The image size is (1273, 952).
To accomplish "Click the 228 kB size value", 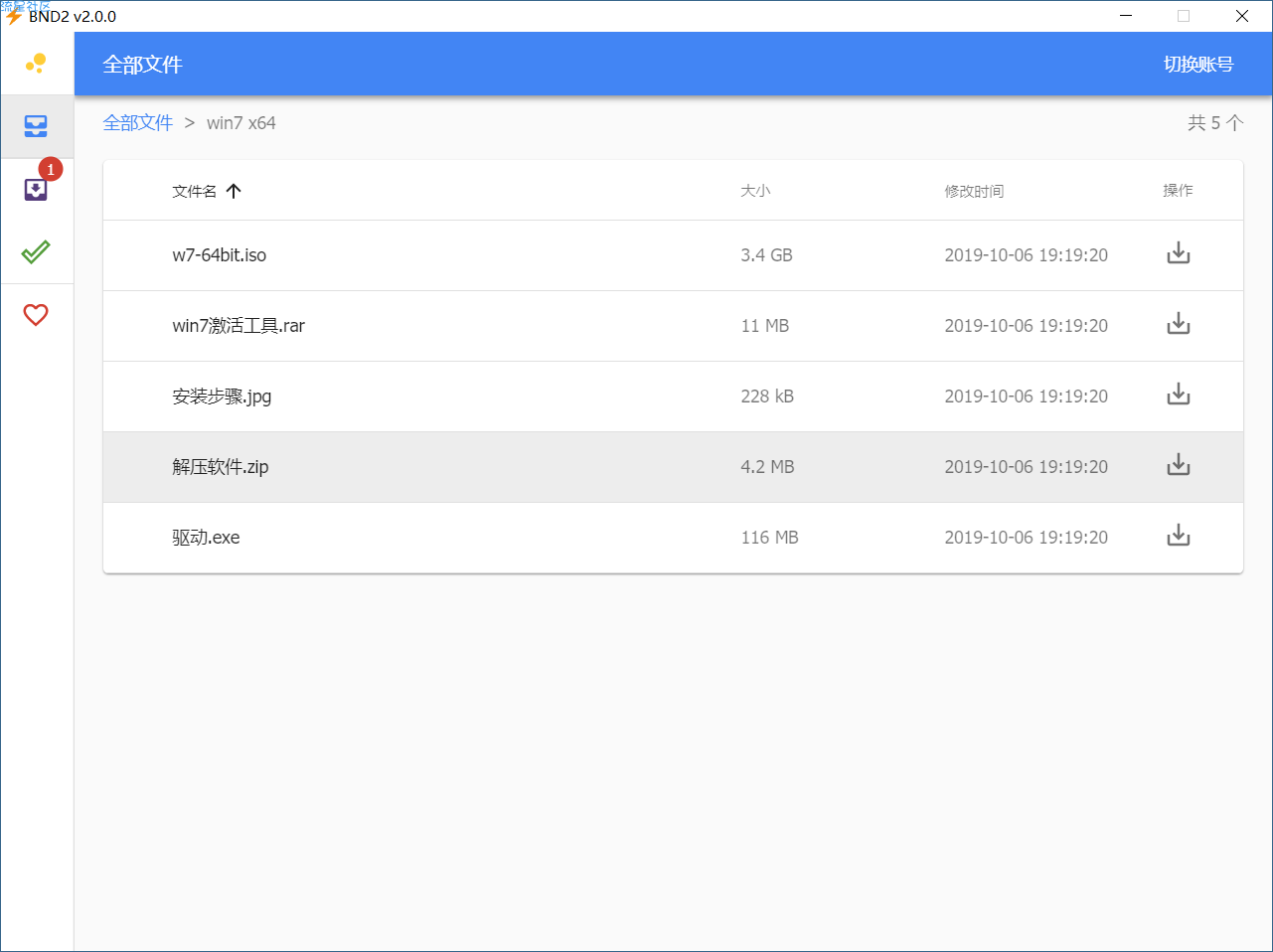I will [x=767, y=397].
